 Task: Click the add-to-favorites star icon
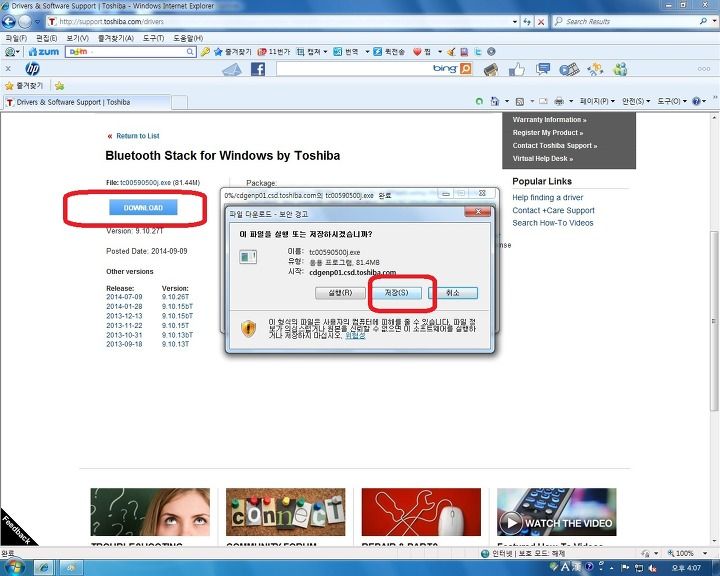tap(59, 86)
